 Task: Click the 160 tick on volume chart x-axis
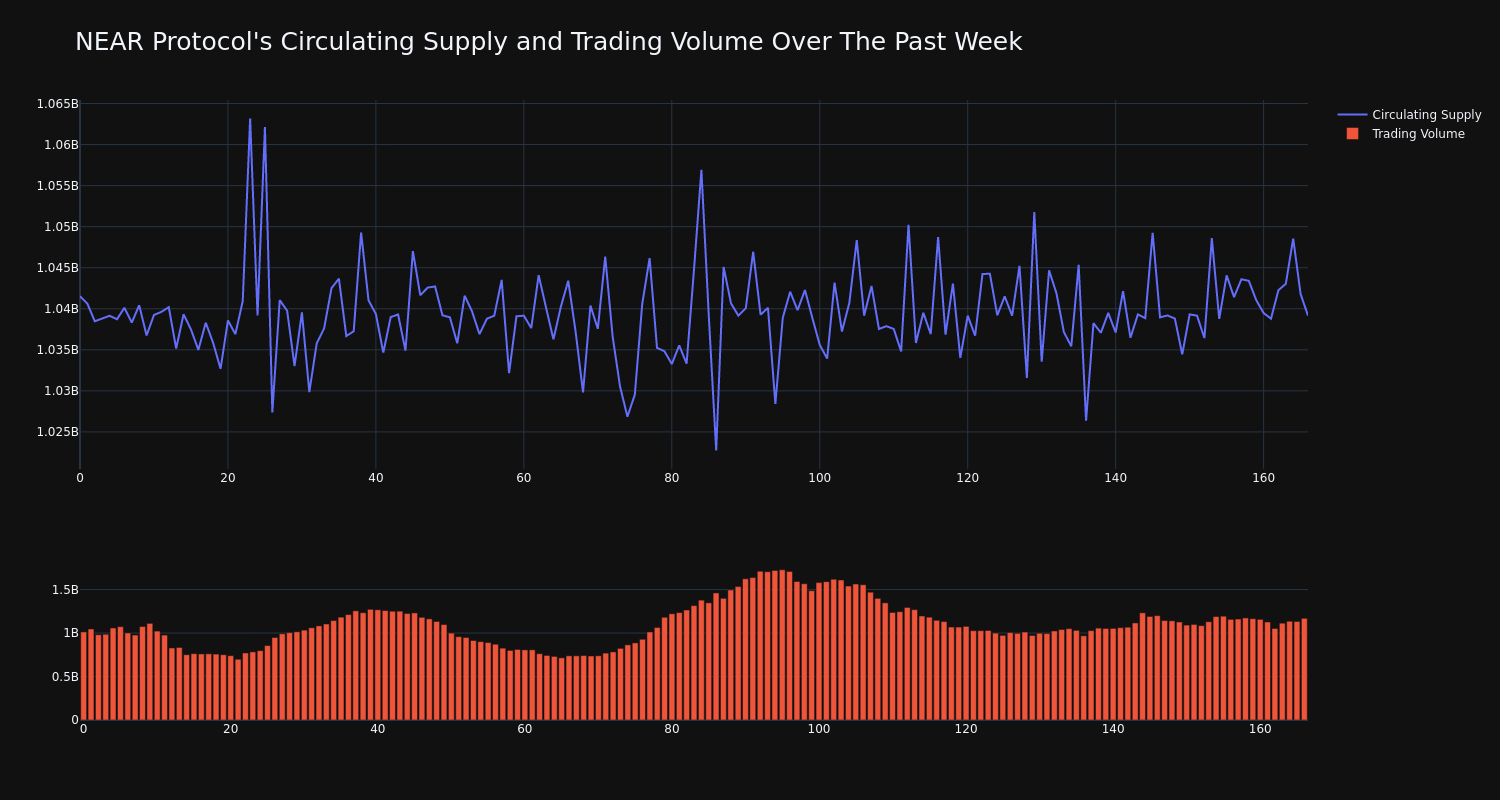(x=1260, y=729)
